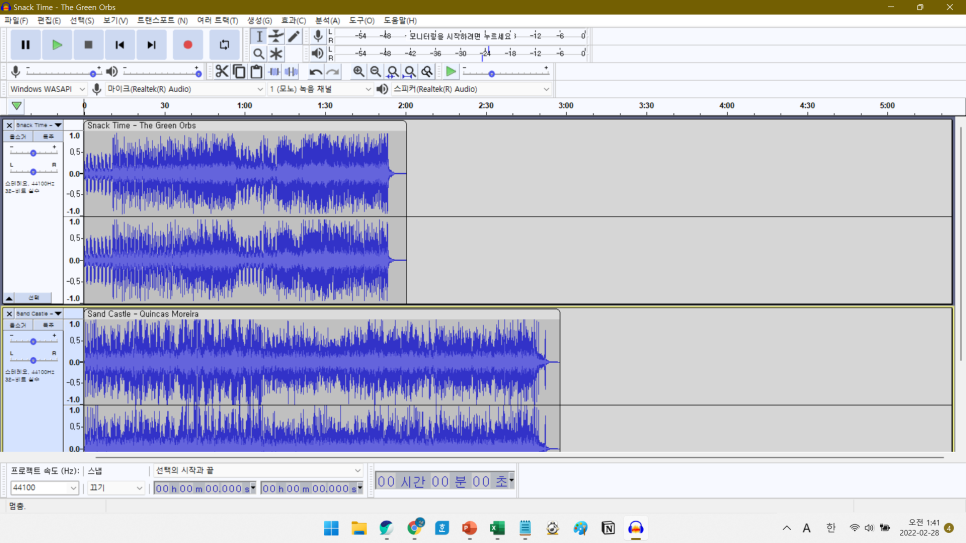Skip to the start of the project
The width and height of the screenshot is (966, 543).
[x=120, y=45]
